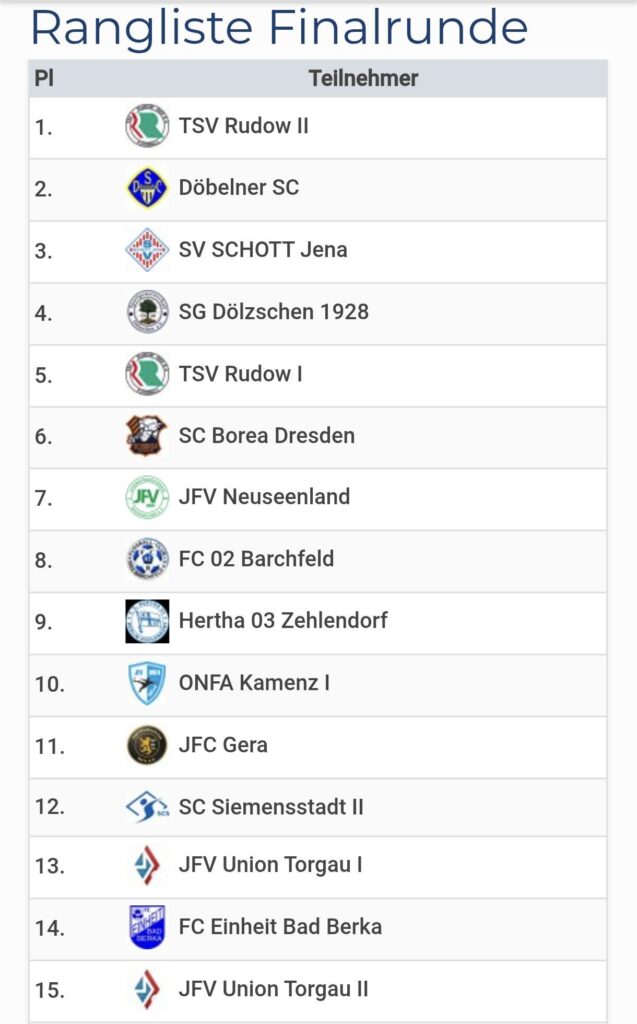Open the TSV Rudow I team link

(x=240, y=374)
